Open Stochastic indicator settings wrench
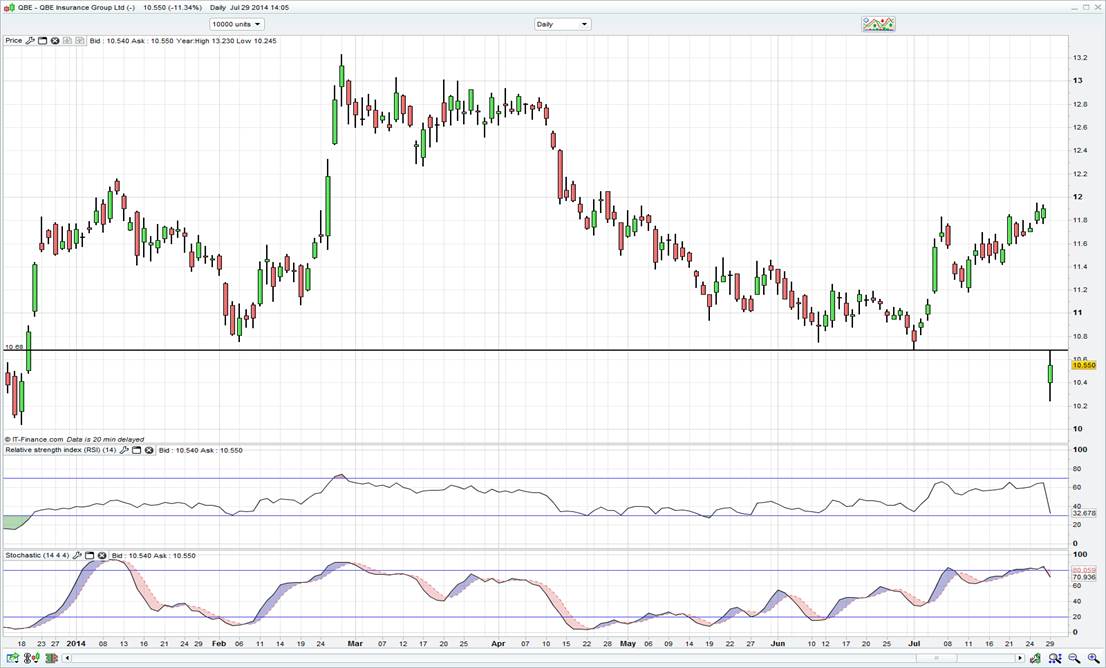The width and height of the screenshot is (1106, 668). click(x=77, y=555)
